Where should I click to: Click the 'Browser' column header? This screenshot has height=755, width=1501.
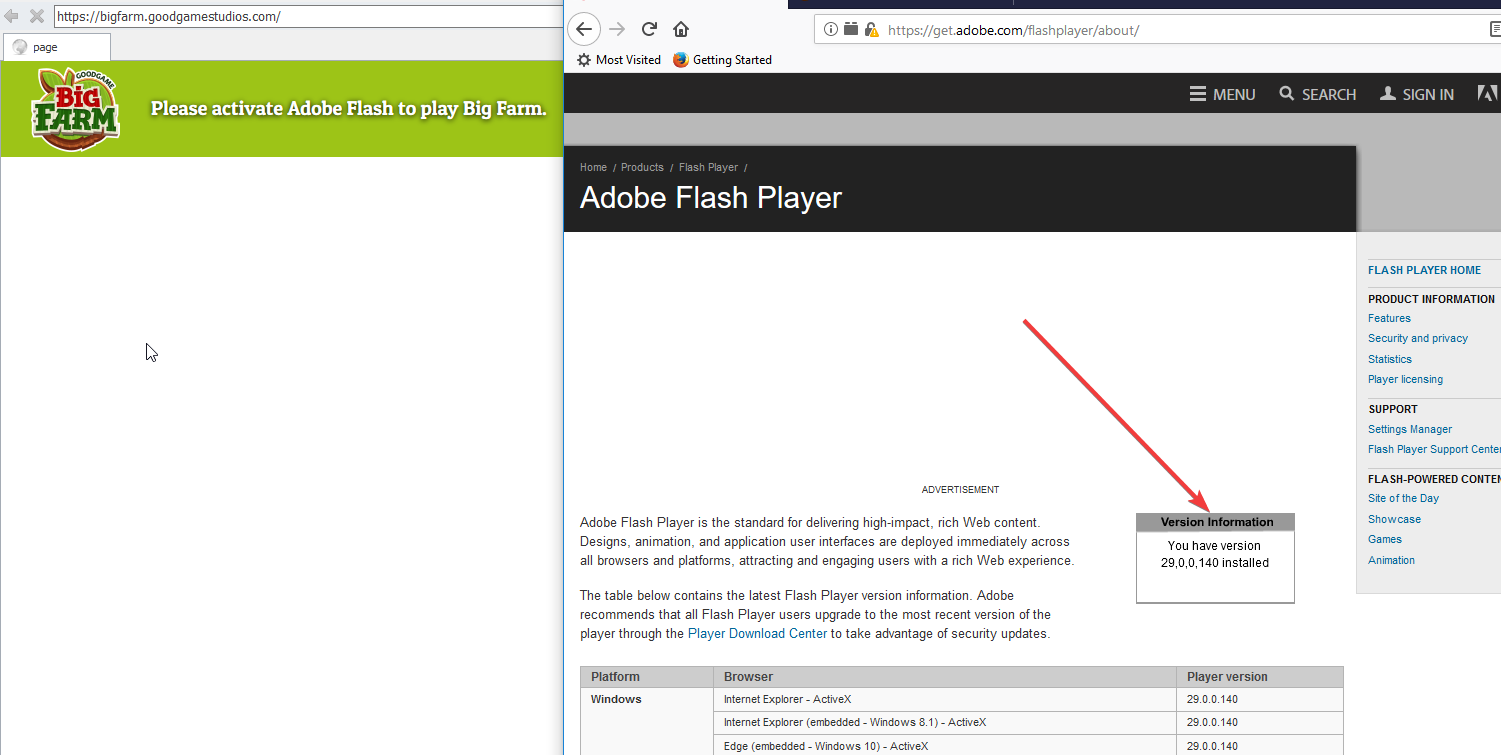pos(944,677)
